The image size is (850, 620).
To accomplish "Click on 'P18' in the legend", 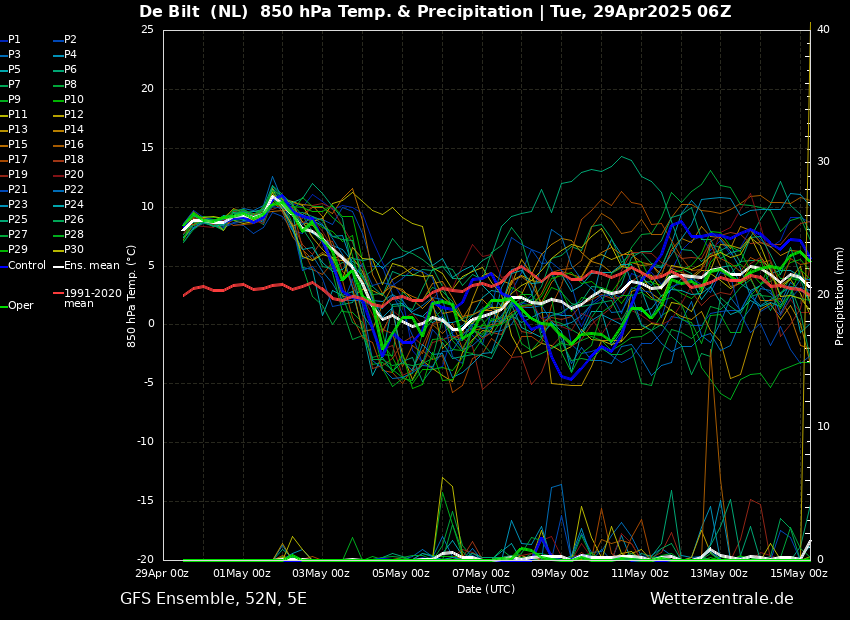I will [x=74, y=159].
